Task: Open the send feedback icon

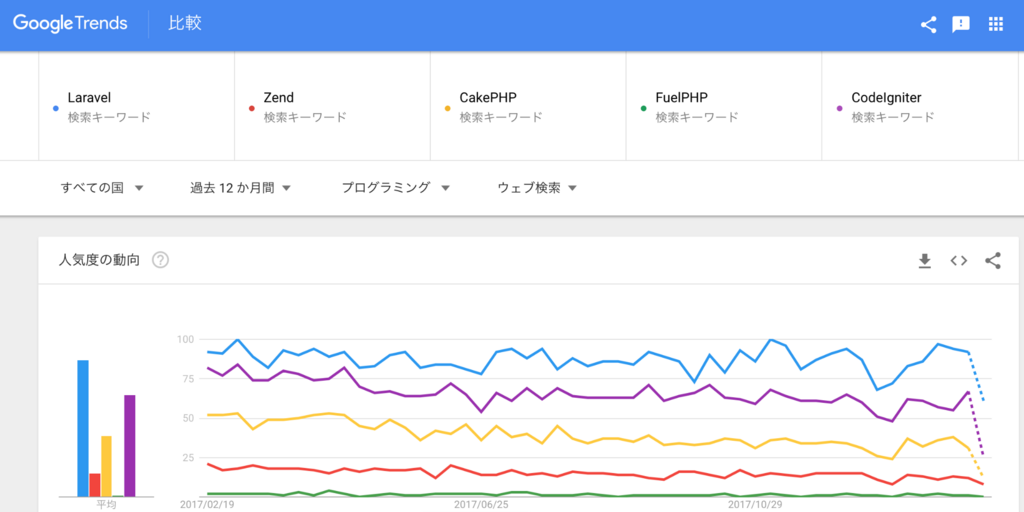Action: [x=961, y=25]
